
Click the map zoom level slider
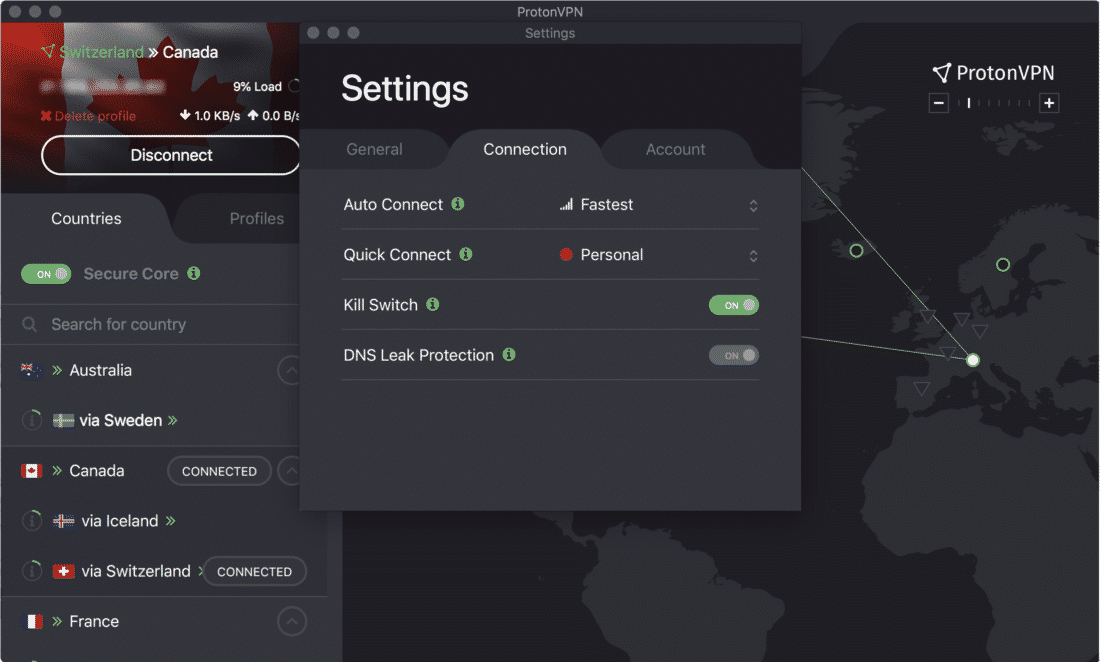995,103
